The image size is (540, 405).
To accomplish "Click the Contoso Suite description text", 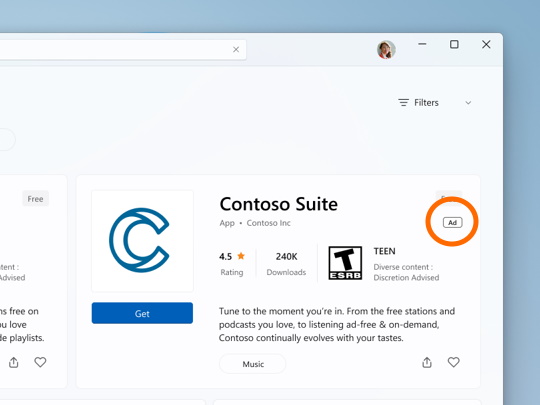I will pyautogui.click(x=337, y=325).
